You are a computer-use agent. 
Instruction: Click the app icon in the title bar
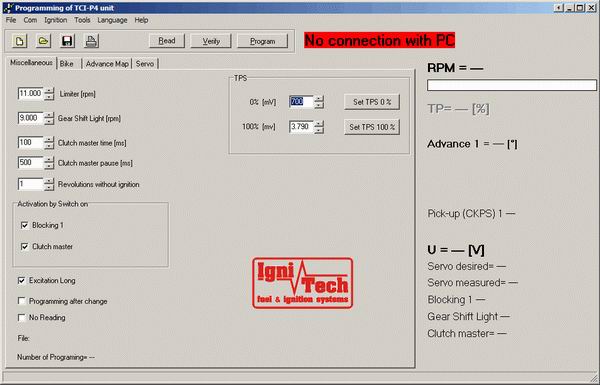pyautogui.click(x=8, y=8)
